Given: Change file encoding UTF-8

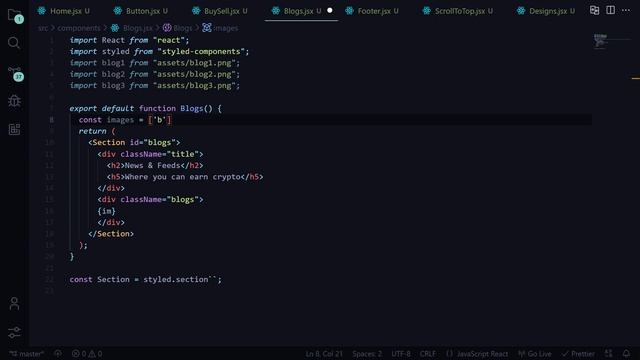Looking at the screenshot, I should coord(401,354).
